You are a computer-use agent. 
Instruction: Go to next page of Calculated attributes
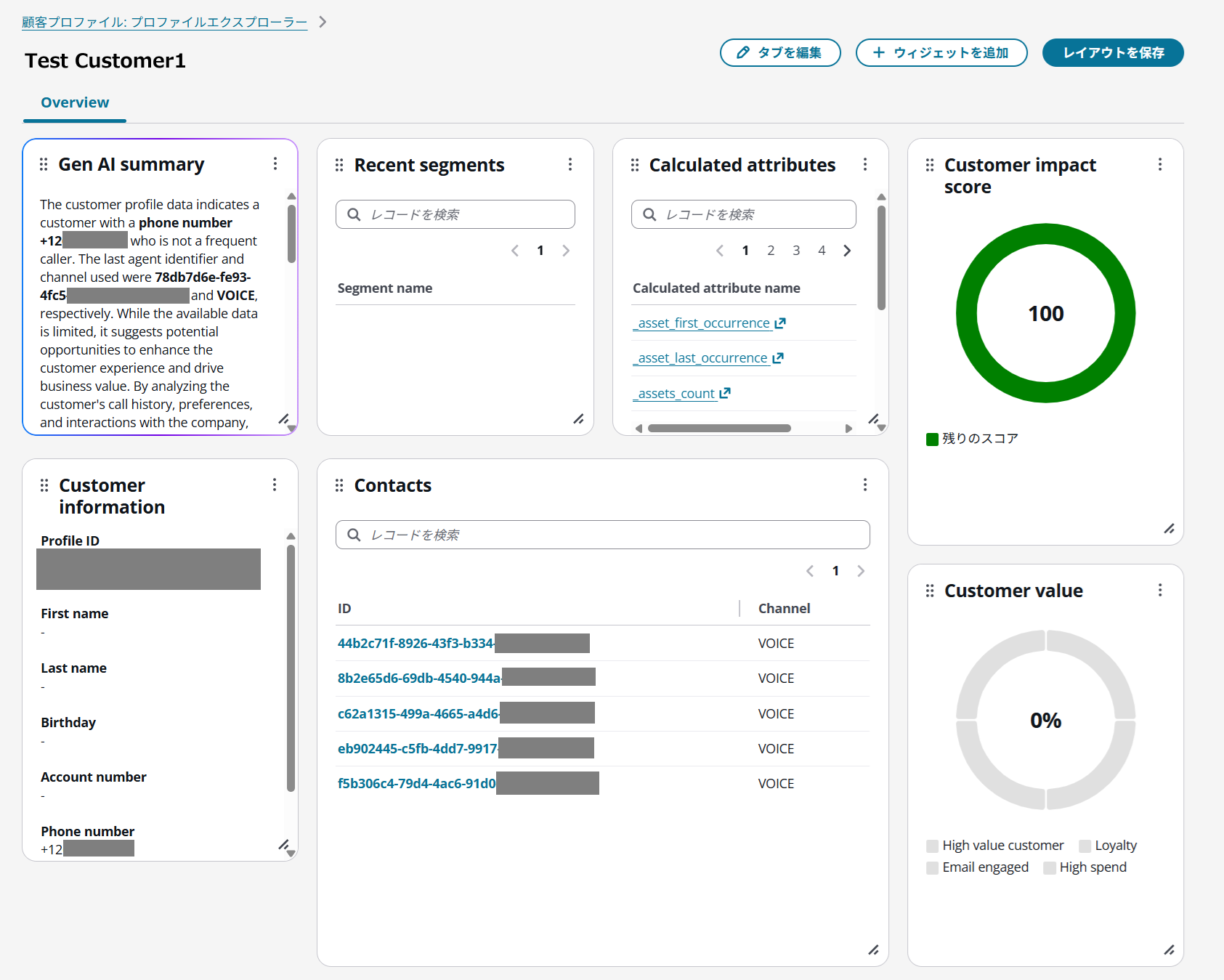click(x=847, y=251)
